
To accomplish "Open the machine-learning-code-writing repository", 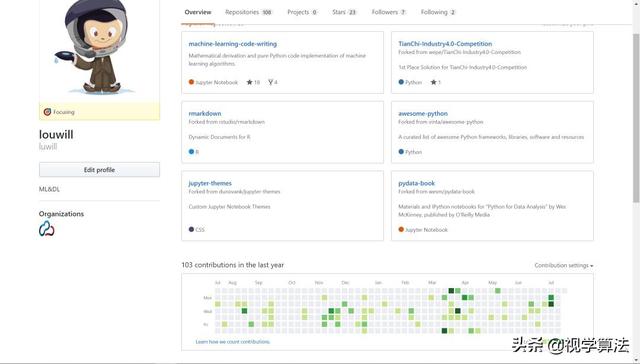I will tap(233, 44).
